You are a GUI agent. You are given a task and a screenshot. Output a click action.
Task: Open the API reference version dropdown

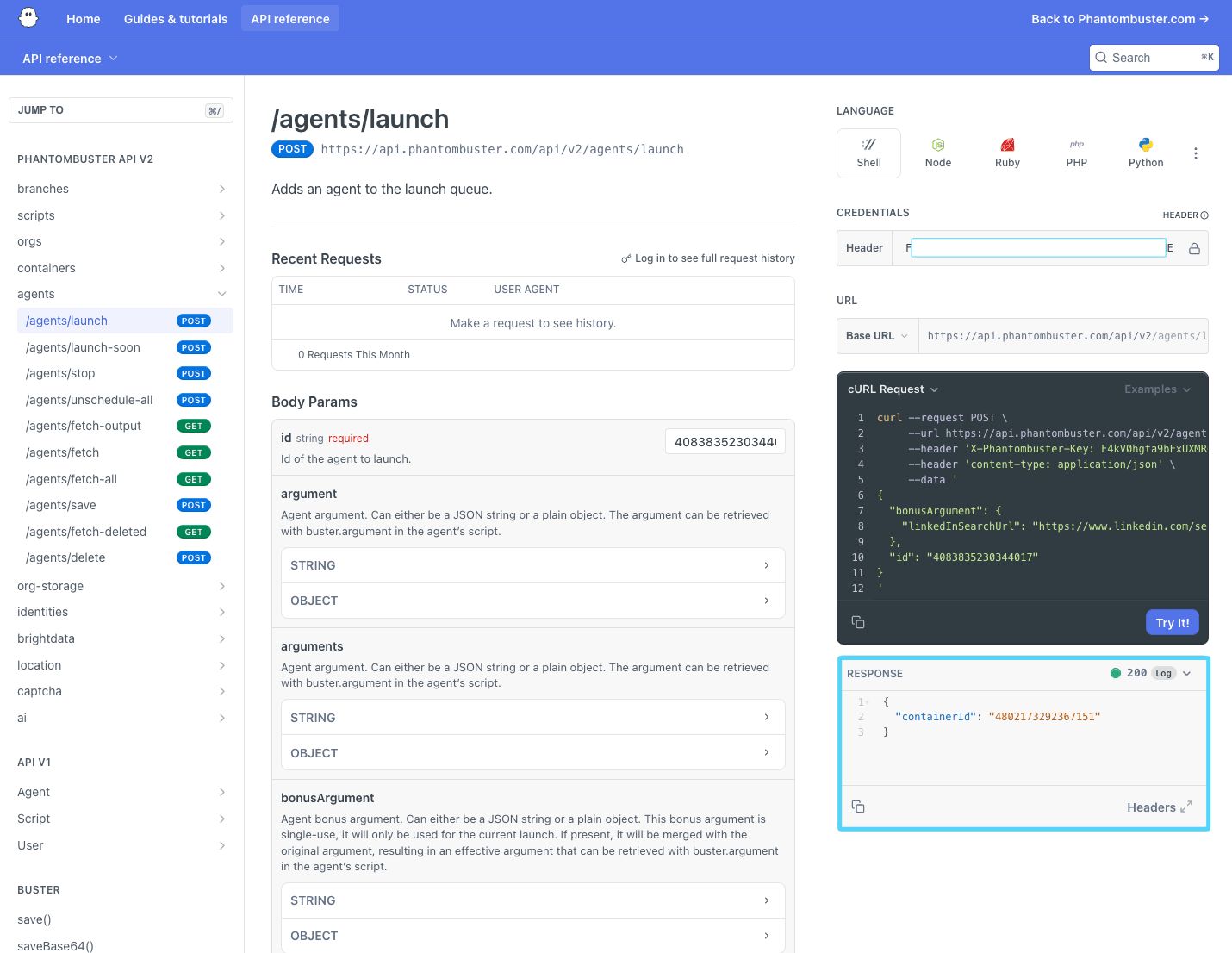[70, 58]
